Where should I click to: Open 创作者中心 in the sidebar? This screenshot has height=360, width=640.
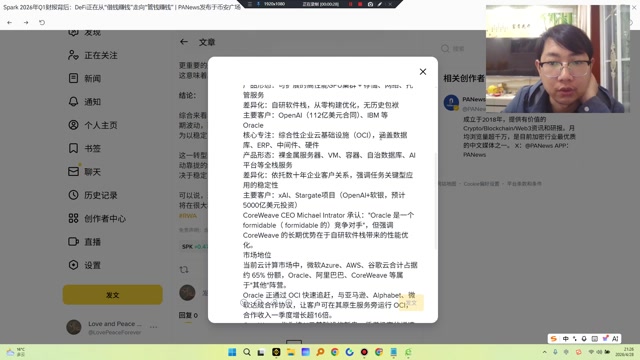97,218
